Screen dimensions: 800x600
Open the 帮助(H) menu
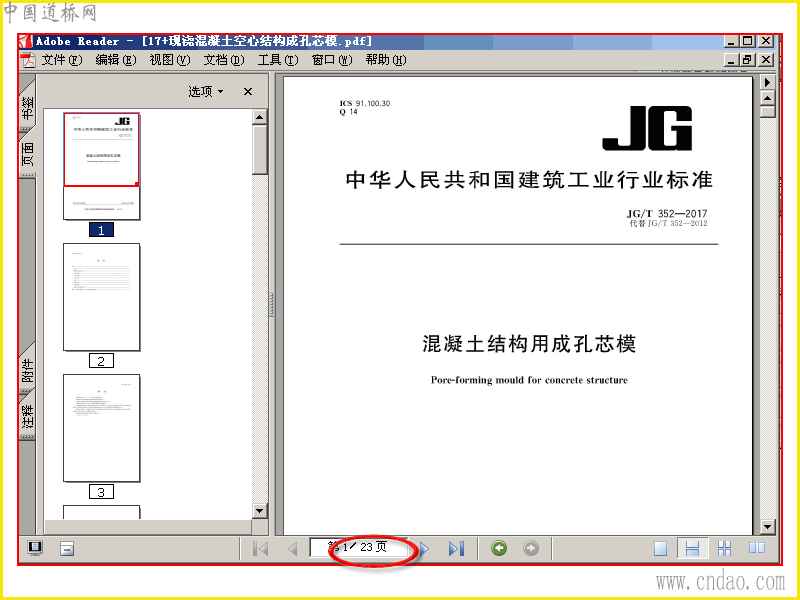(386, 60)
